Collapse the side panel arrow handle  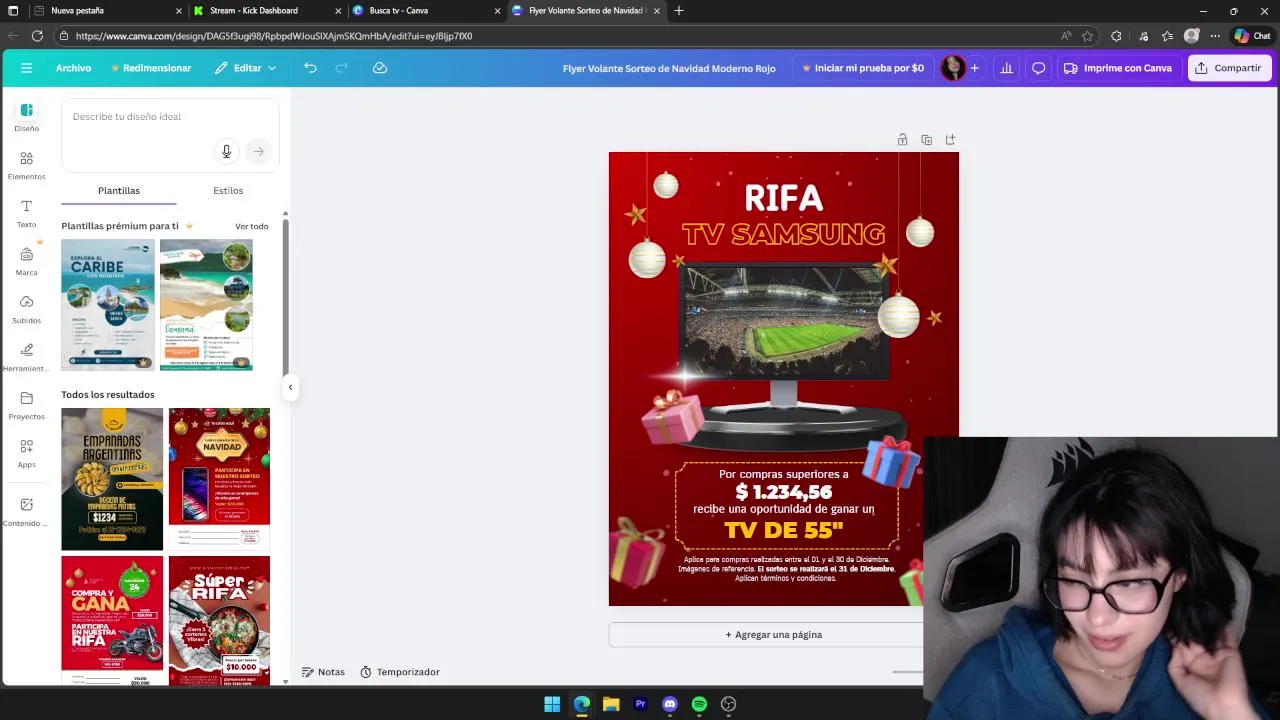[290, 387]
